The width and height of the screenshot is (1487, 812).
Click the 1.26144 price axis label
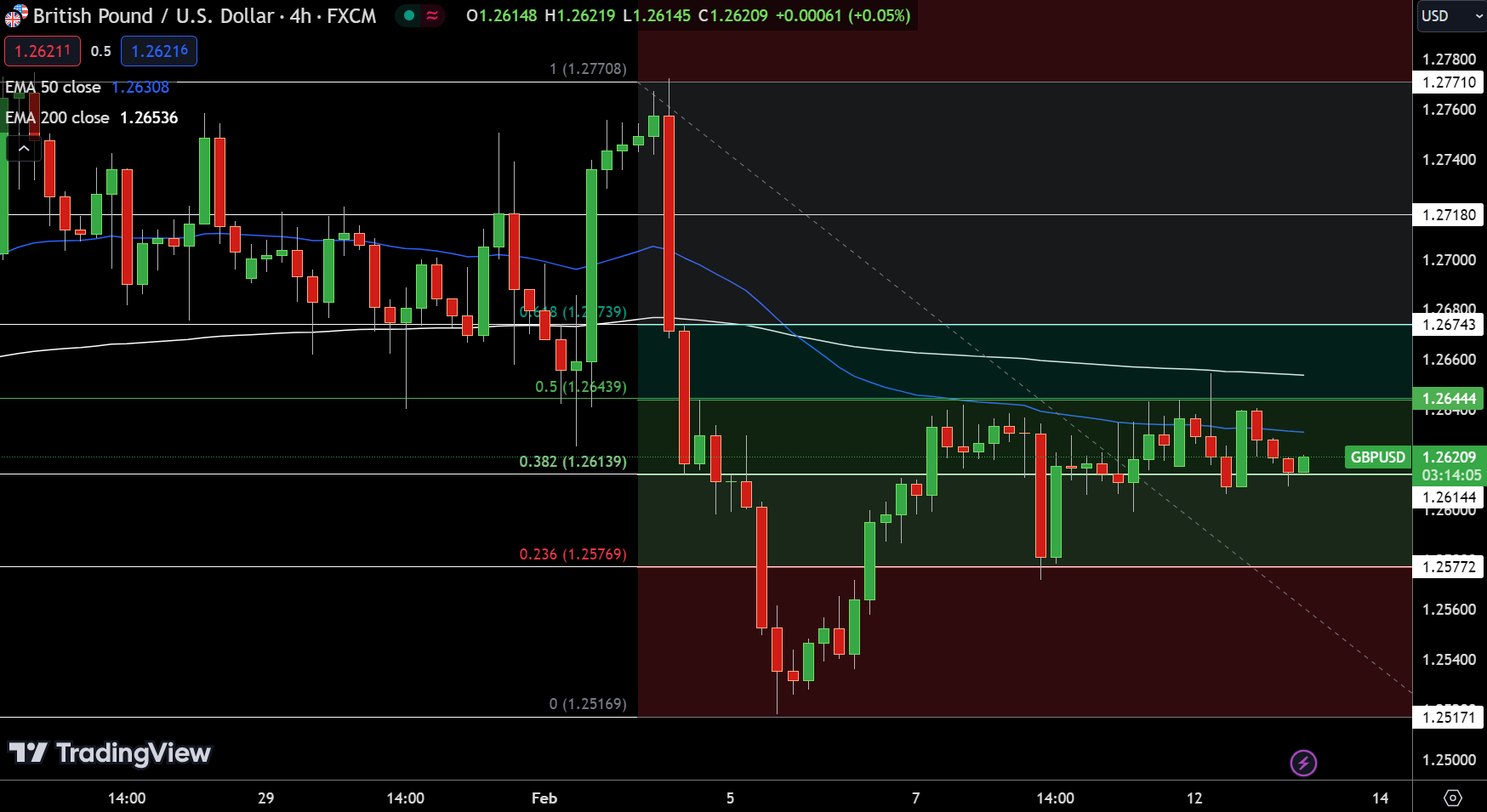click(x=1449, y=497)
